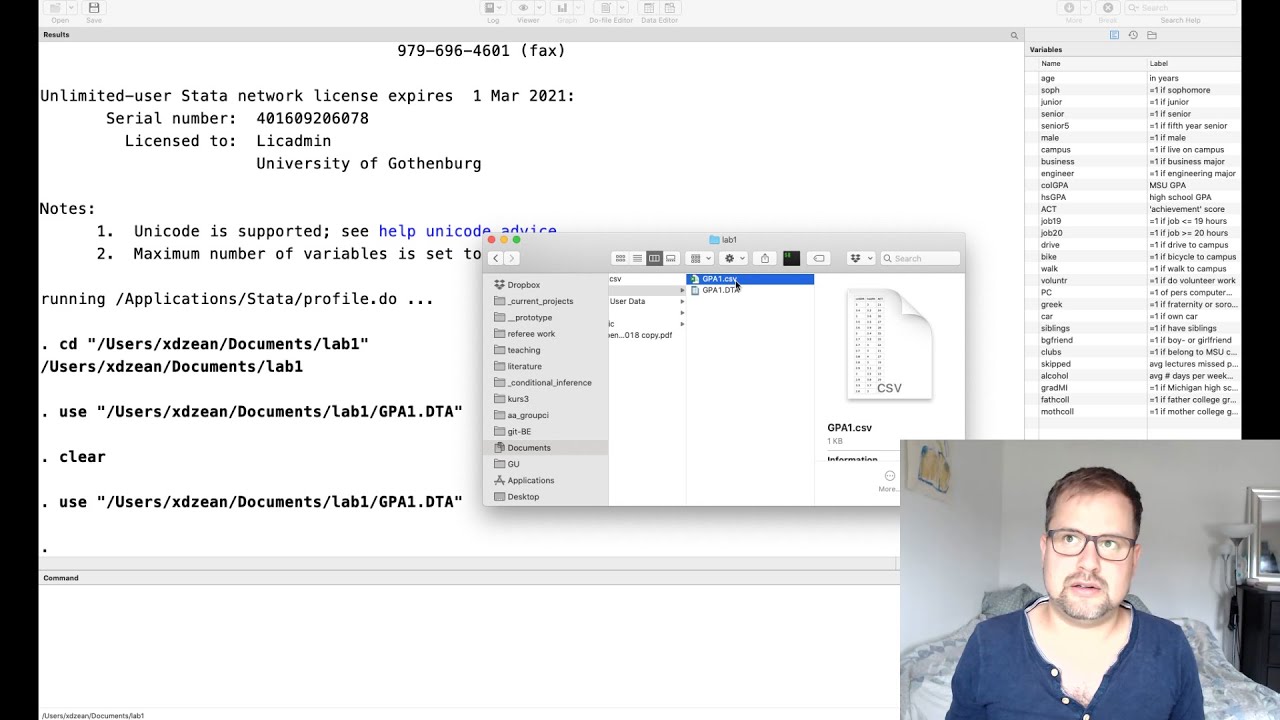Click the Results pane search magnifier icon

(1014, 35)
